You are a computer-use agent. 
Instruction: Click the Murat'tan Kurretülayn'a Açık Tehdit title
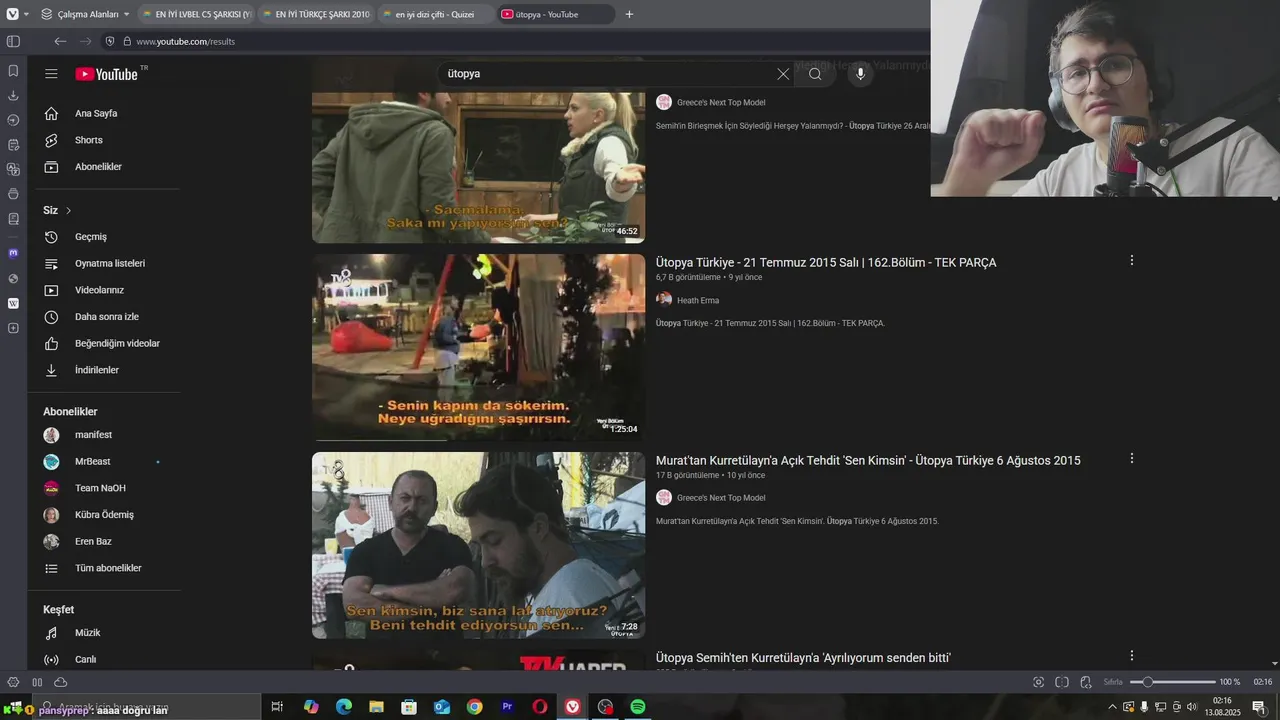coord(868,460)
